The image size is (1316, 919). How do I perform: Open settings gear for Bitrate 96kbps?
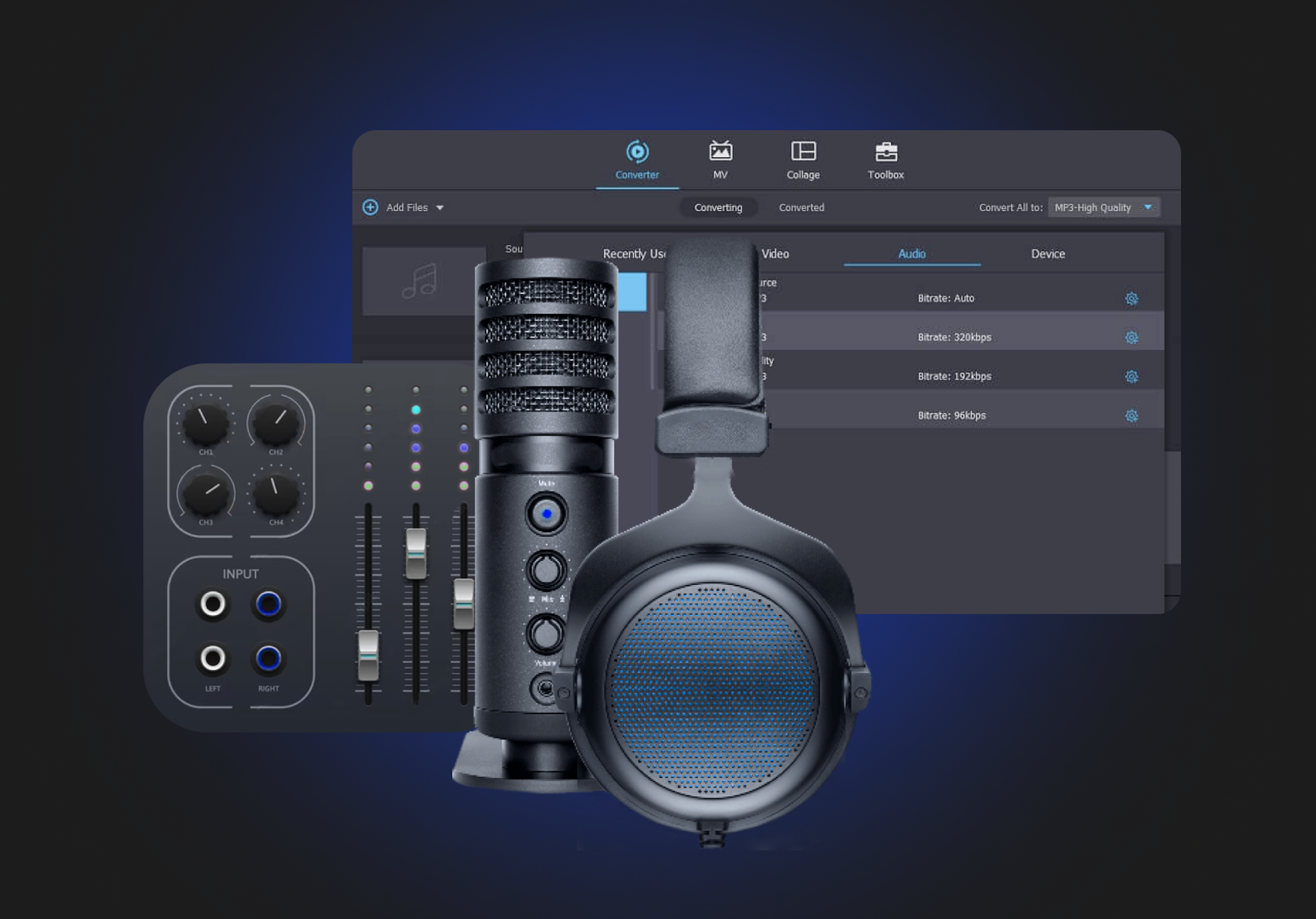click(x=1131, y=416)
